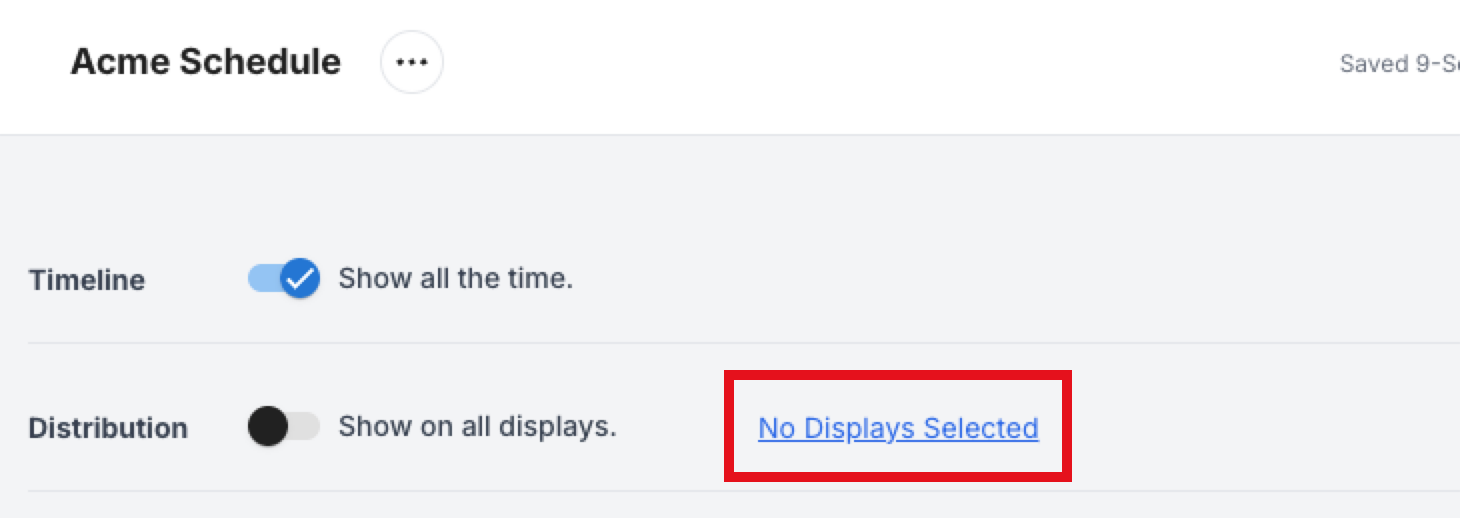Click the Acme Schedule title
1460x518 pixels.
205,62
